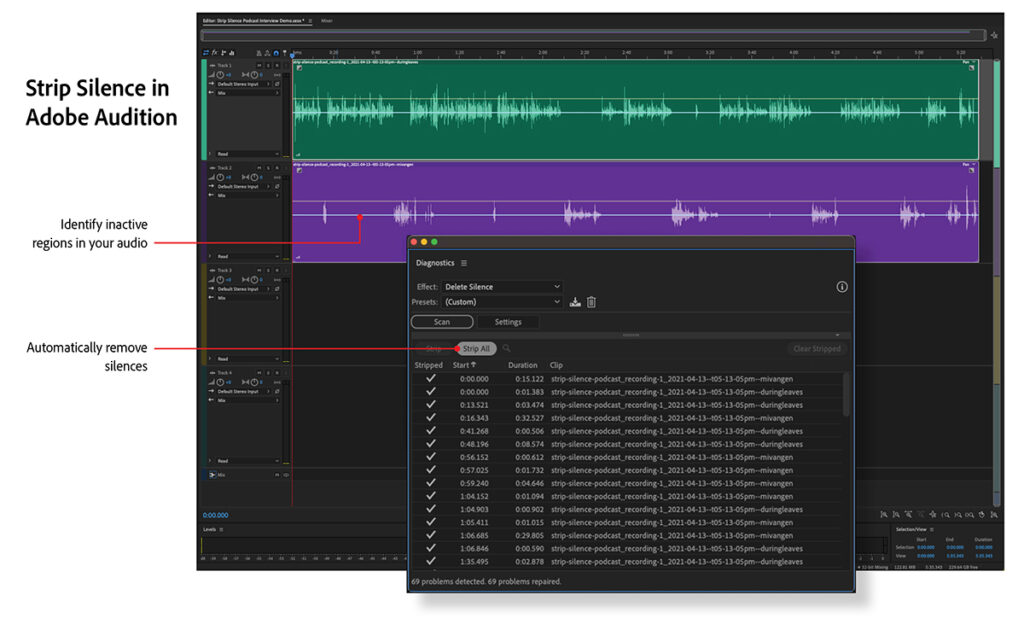The height and width of the screenshot is (618, 1024).
Task: Select the result row starting 0:13.521
Action: click(x=627, y=405)
